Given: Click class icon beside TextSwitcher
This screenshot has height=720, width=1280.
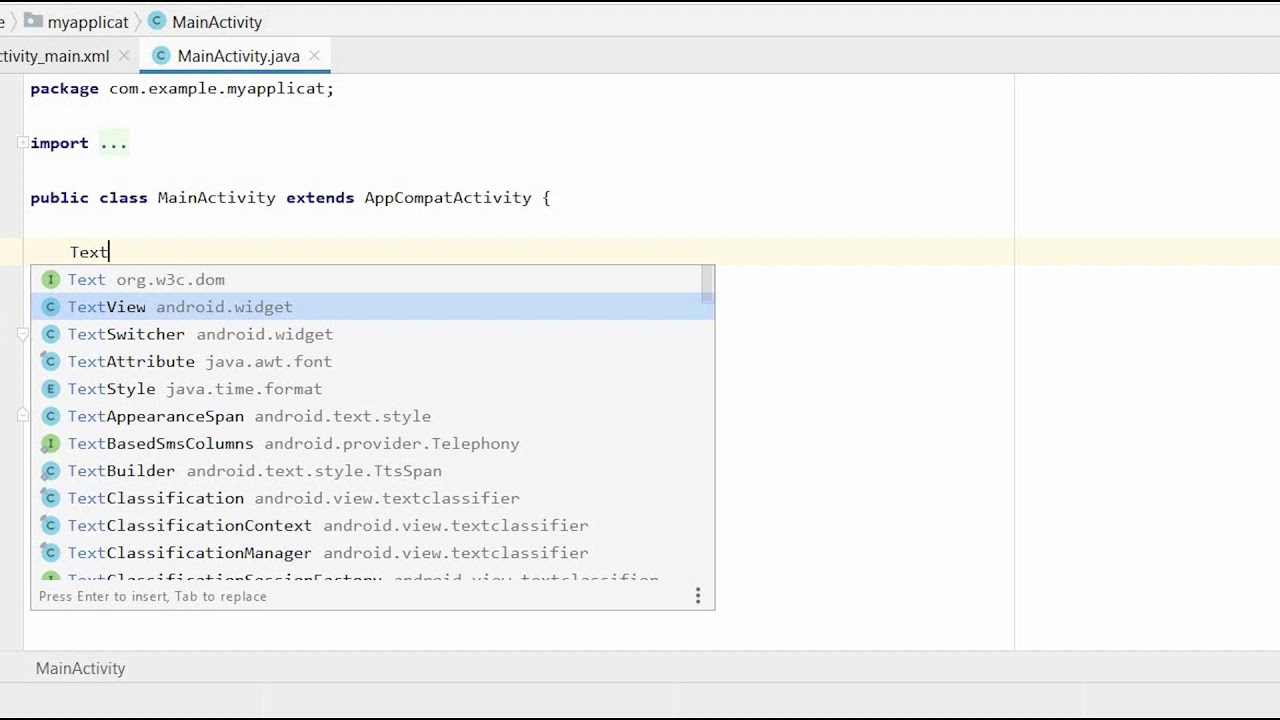Looking at the screenshot, I should coord(50,334).
